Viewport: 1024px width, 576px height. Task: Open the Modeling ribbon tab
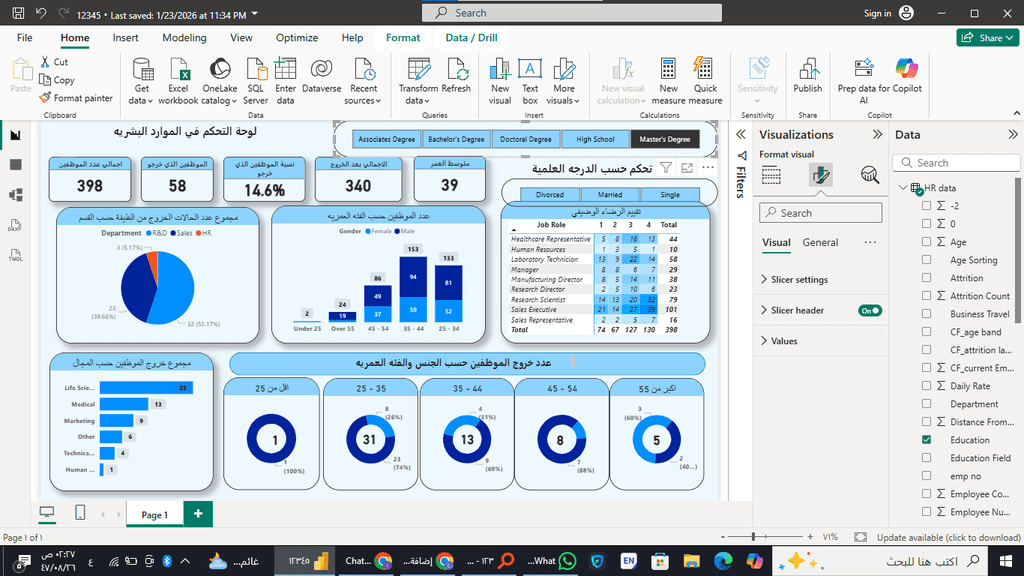click(x=184, y=38)
